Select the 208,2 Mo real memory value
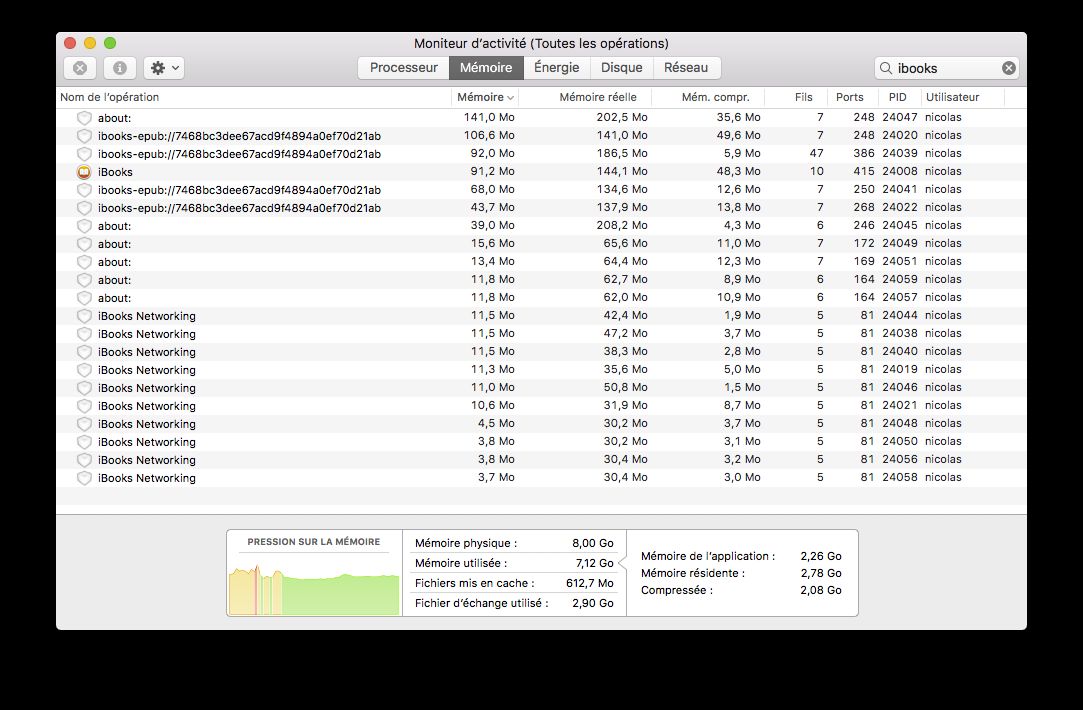The image size is (1083, 710). [x=622, y=225]
